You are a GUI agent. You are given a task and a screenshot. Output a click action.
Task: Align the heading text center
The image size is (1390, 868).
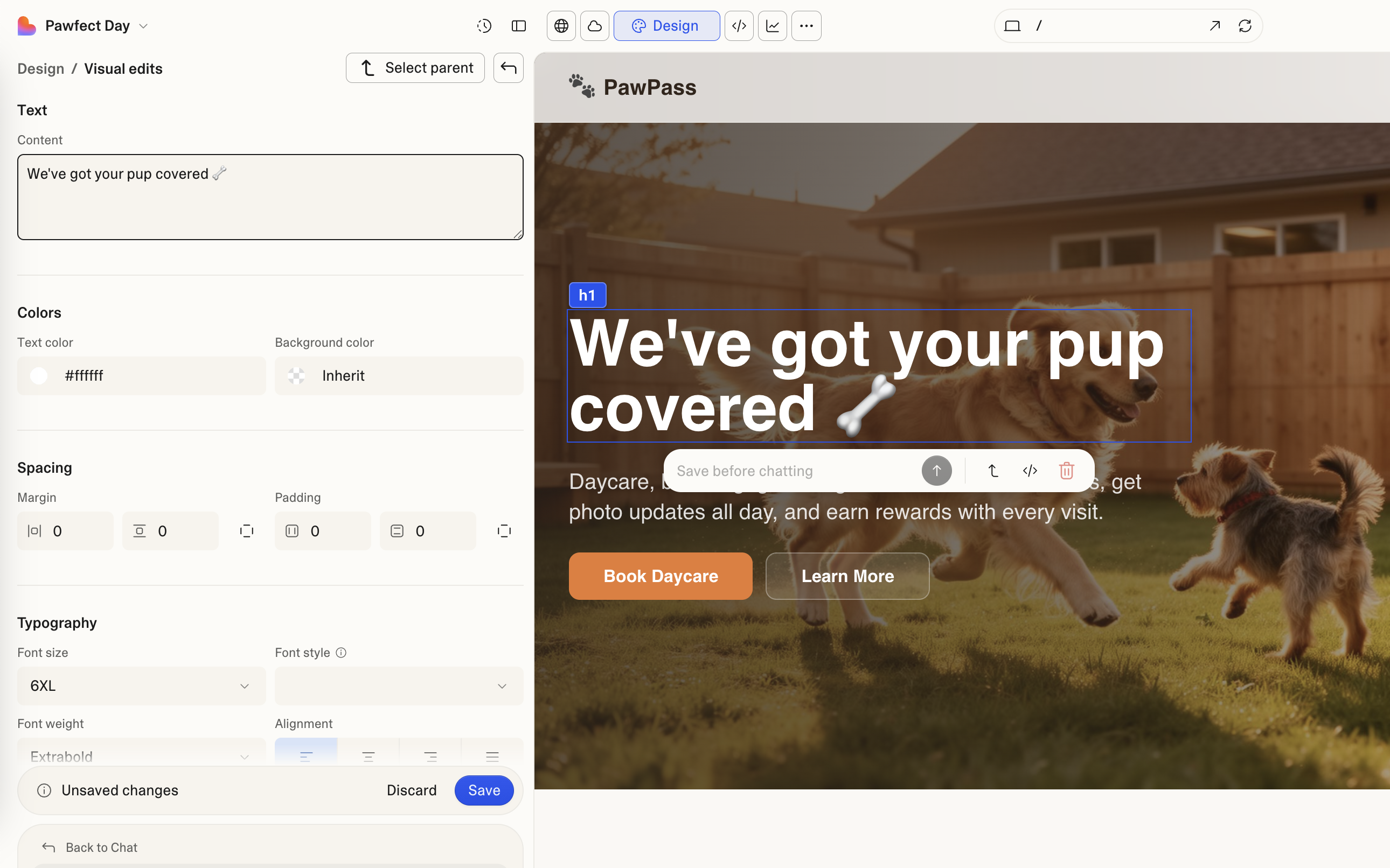pos(368,755)
